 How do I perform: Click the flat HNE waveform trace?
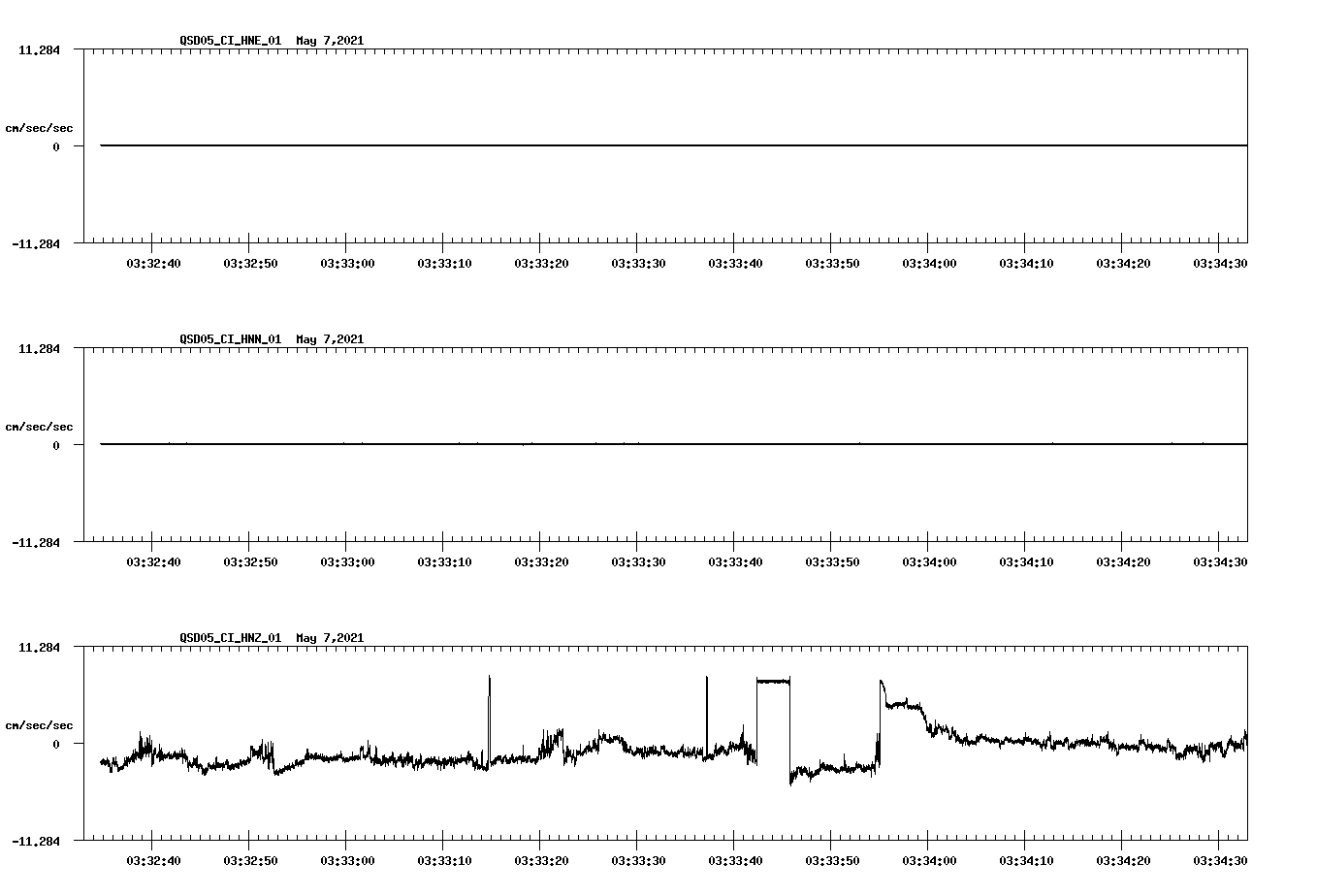click(x=582, y=144)
